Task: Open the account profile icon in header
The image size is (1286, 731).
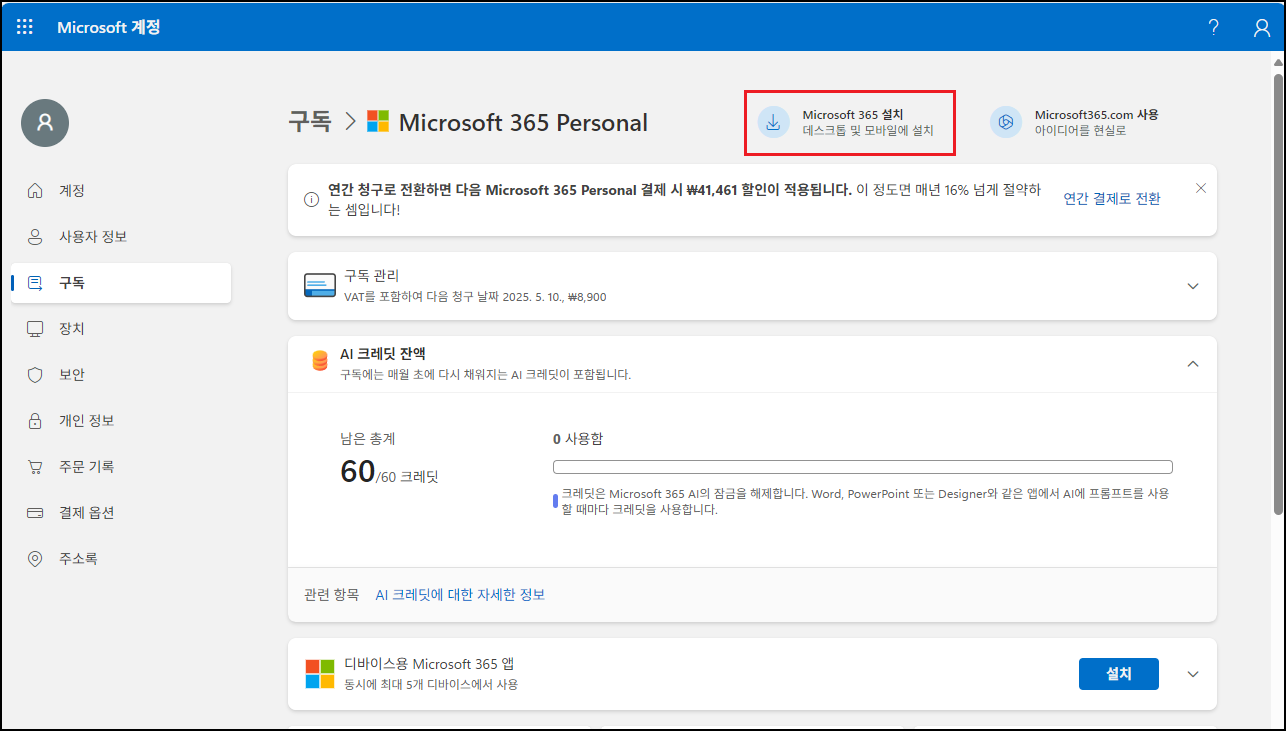Action: [x=1262, y=27]
